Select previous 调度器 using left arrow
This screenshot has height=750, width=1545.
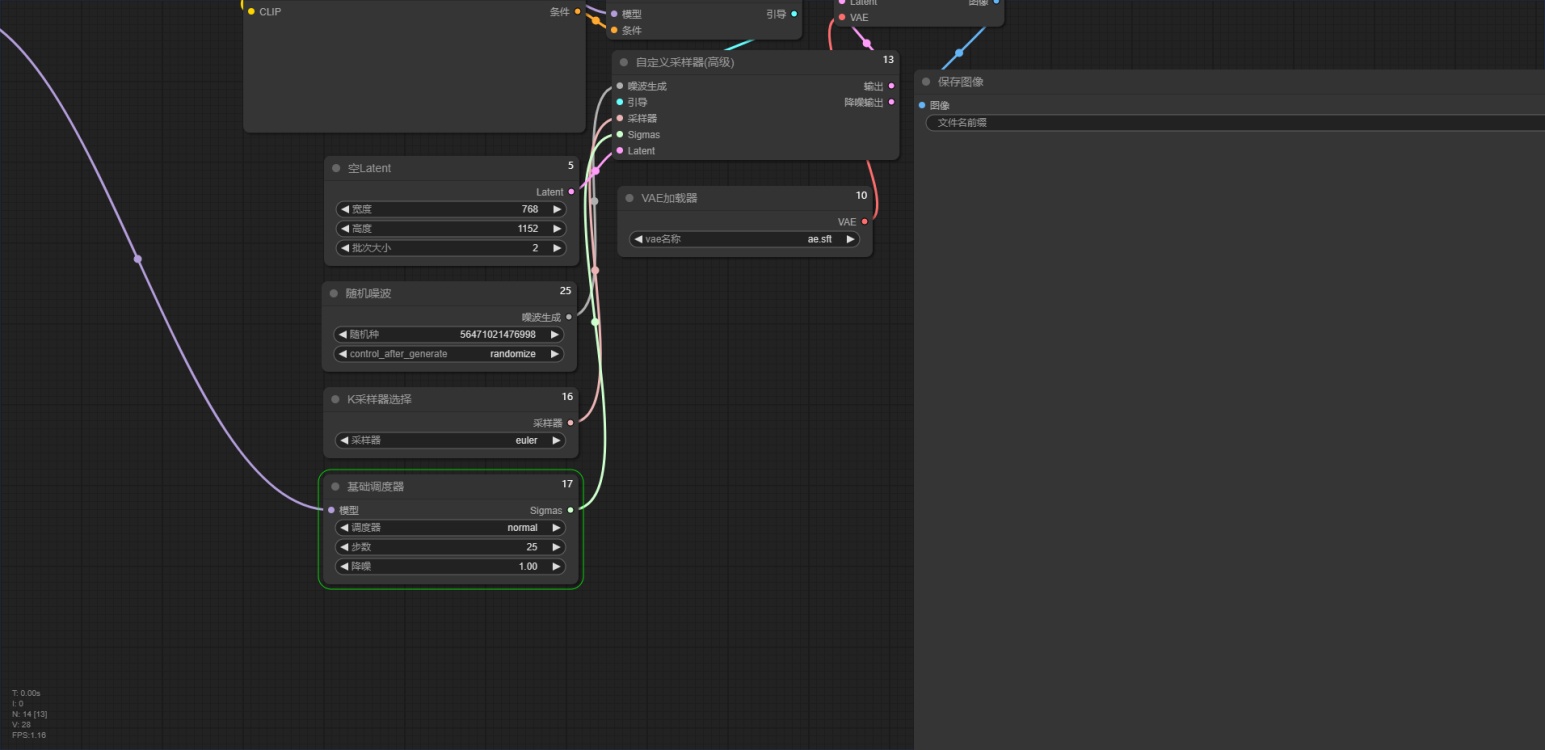[x=344, y=528]
